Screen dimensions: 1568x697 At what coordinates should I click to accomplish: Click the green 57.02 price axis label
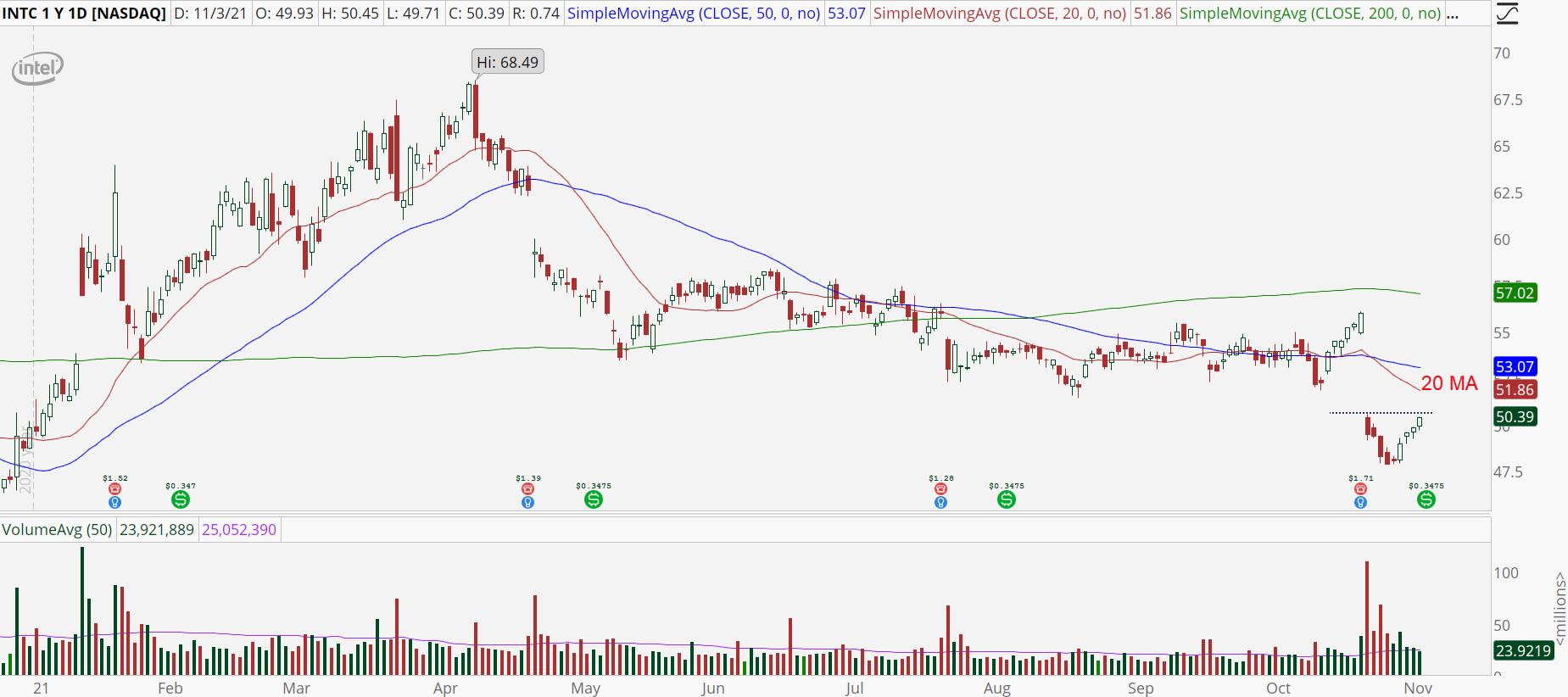pos(1515,293)
